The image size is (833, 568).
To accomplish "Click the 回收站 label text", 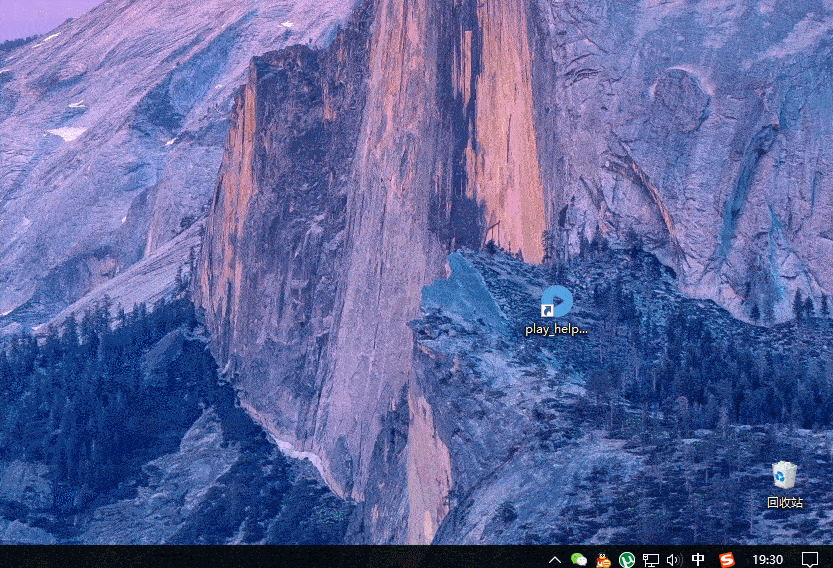I will click(x=785, y=502).
